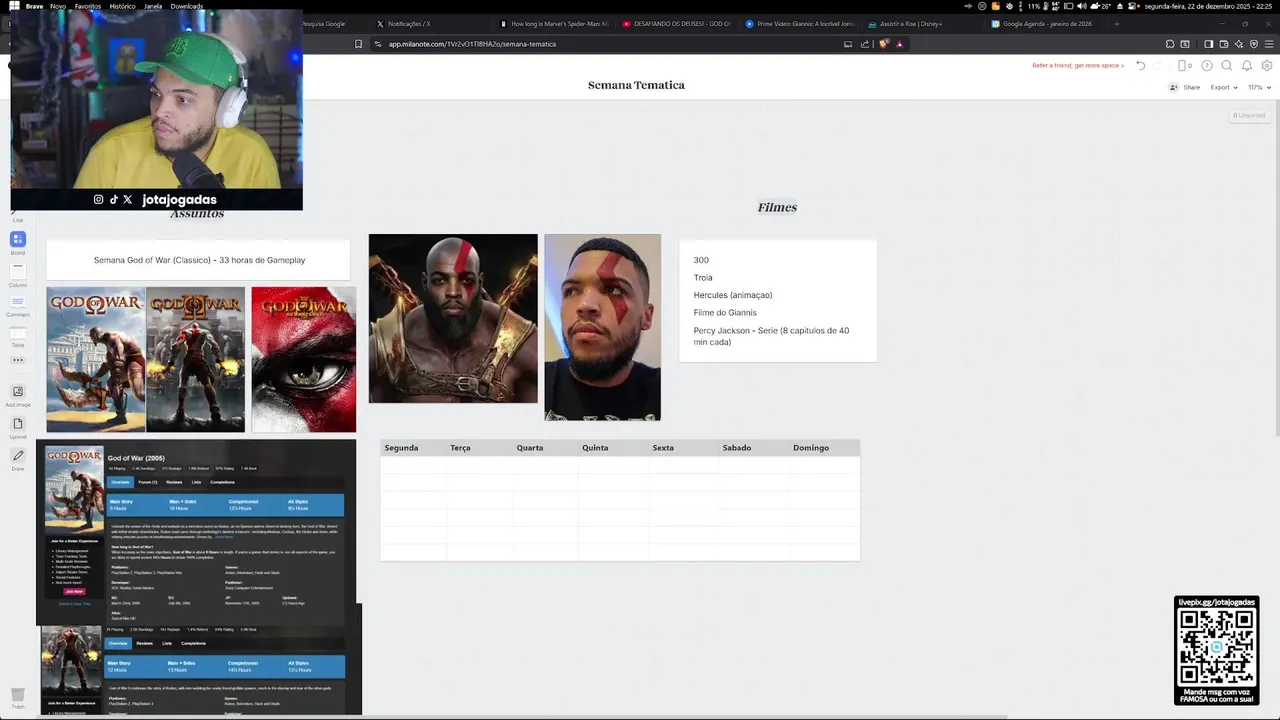Click the share page icon in address bar
The height and width of the screenshot is (720, 1280).
865,44
